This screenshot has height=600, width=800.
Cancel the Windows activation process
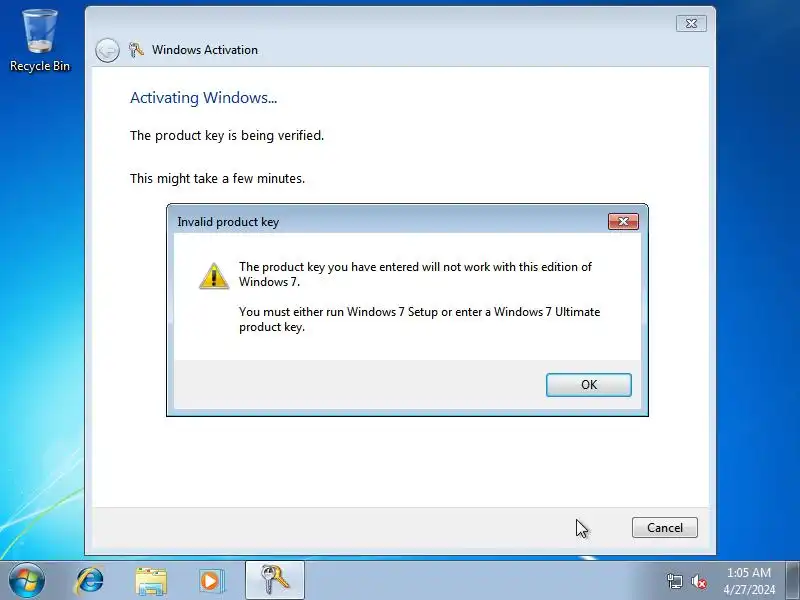pos(664,528)
